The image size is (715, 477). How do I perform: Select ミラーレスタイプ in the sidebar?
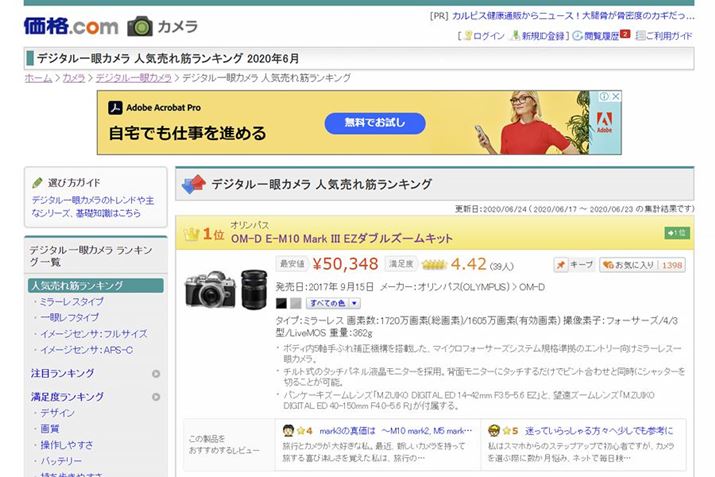pyautogui.click(x=71, y=301)
